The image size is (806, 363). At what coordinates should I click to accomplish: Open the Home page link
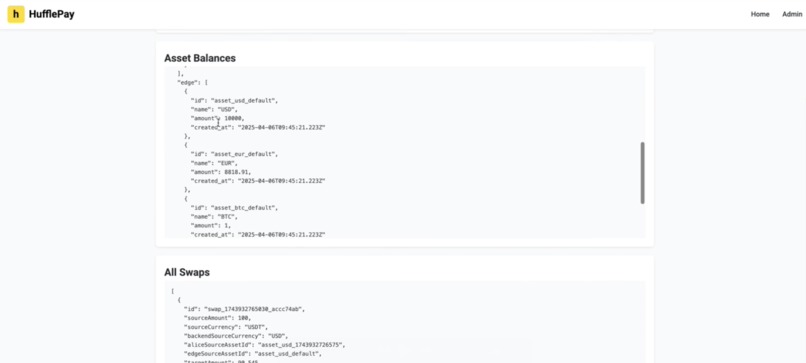pyautogui.click(x=760, y=14)
